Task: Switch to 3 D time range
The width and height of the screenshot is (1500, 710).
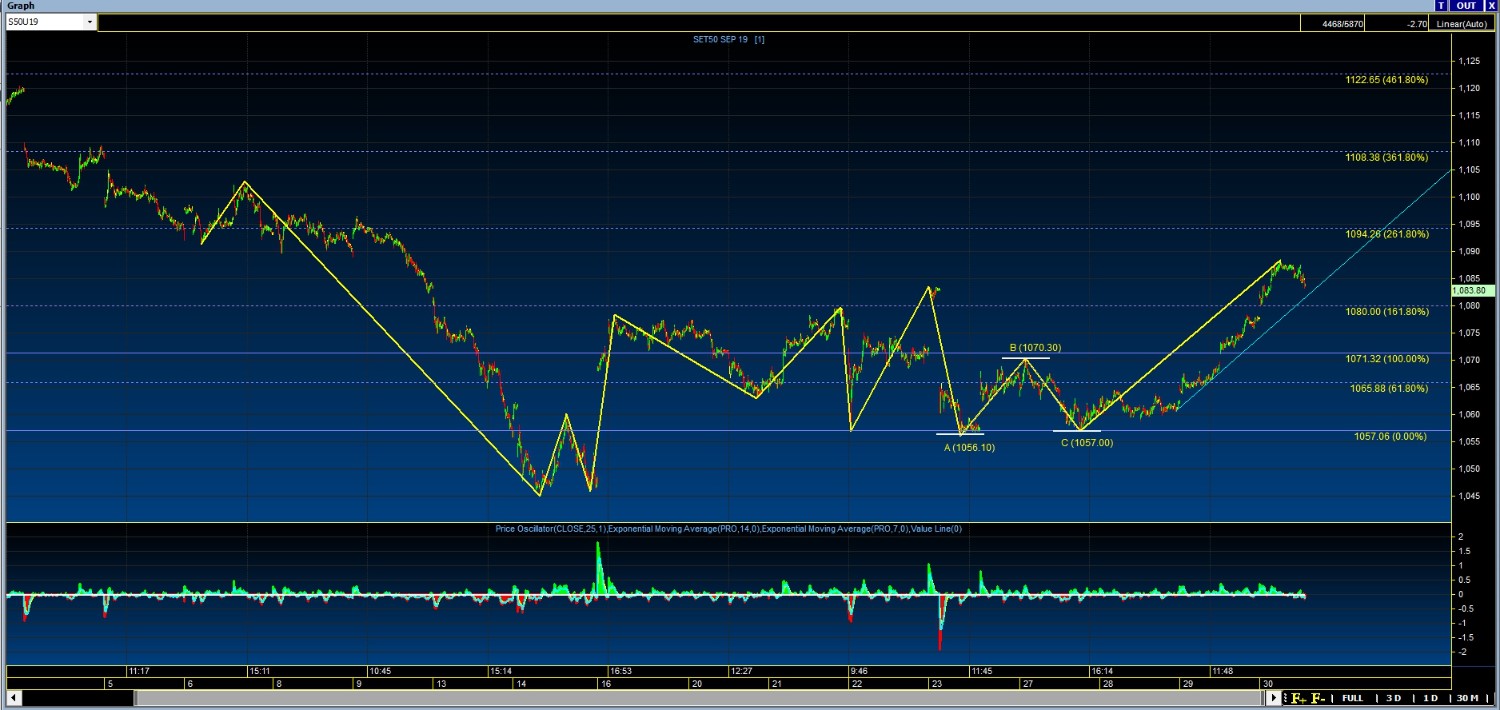Action: coord(1393,698)
